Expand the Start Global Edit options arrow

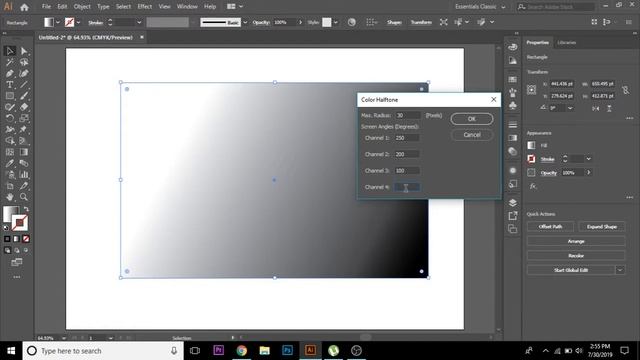(x=620, y=270)
